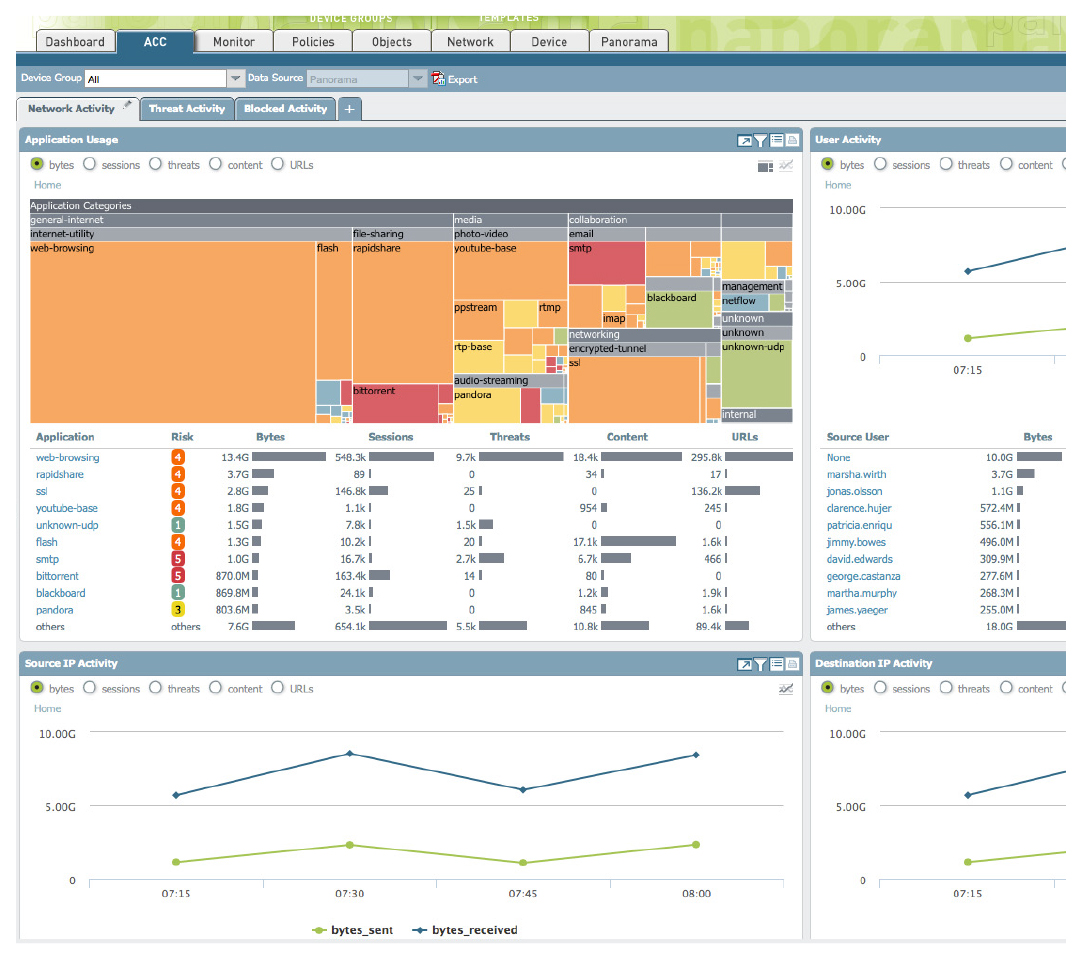Screen dimensions: 1075x961
Task: Click the 07:30 bytes_received data point in Source IP chart
Action: tap(349, 753)
